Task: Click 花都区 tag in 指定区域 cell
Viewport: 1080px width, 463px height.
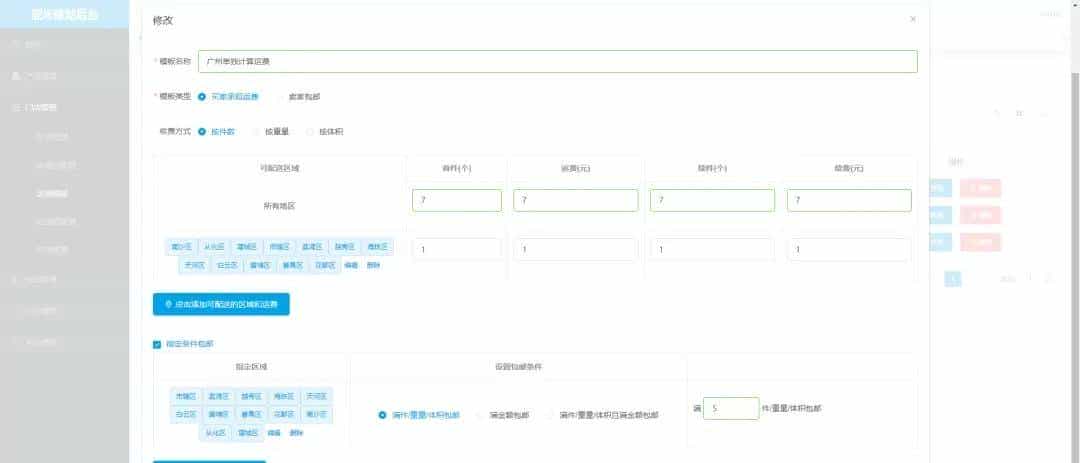Action: pos(284,415)
